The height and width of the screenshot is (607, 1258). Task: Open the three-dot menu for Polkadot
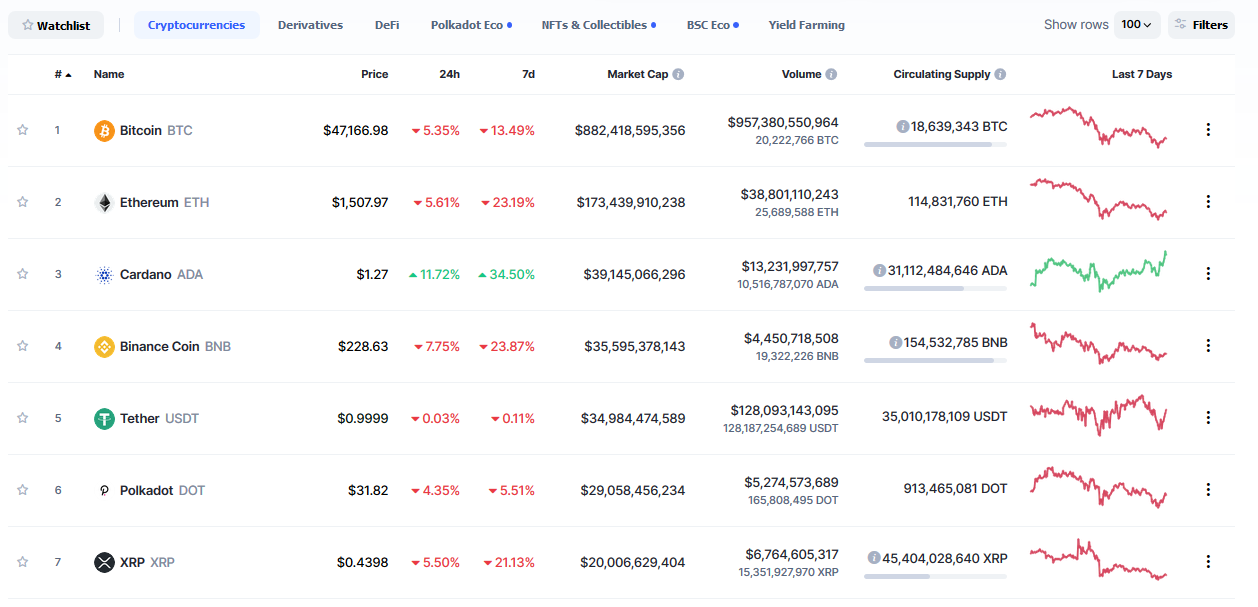click(x=1208, y=490)
